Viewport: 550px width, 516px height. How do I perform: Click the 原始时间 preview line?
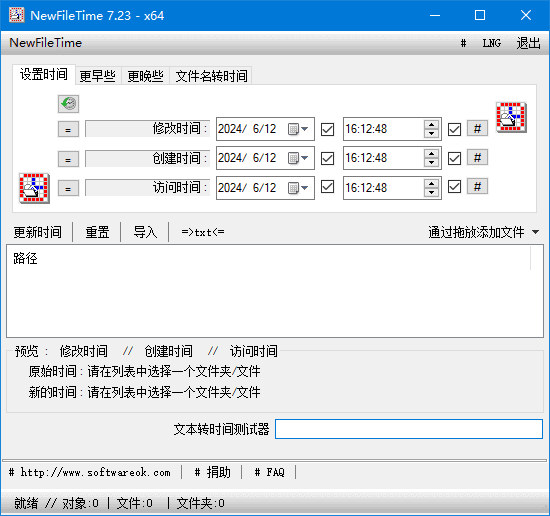pyautogui.click(x=145, y=371)
